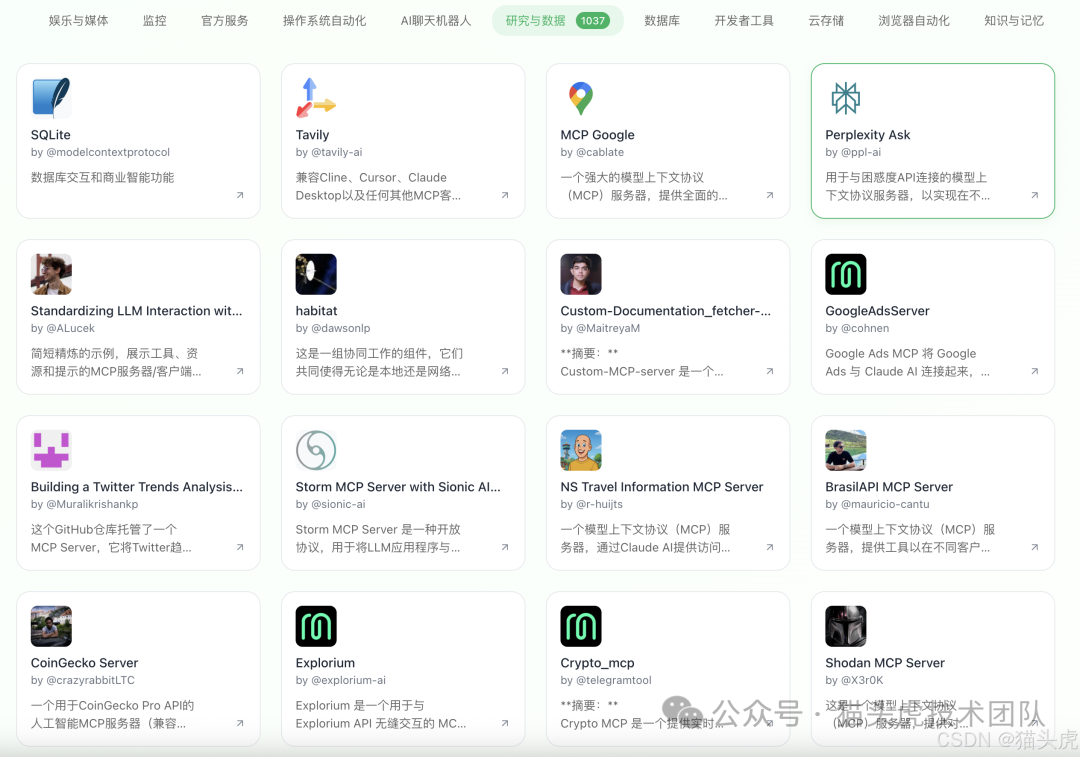1080x757 pixels.
Task: Click the description 数据库交互和商业智能功能
Action: coord(103,178)
